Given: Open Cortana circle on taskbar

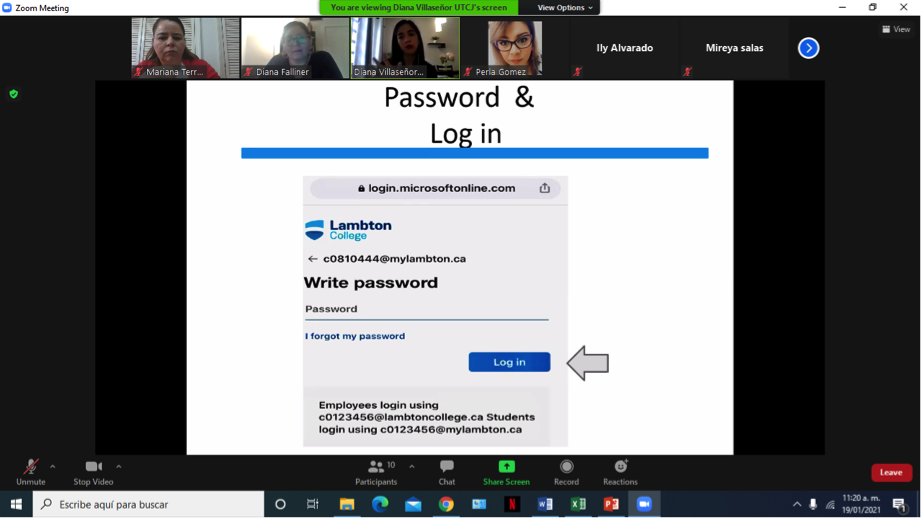Looking at the screenshot, I should [280, 504].
